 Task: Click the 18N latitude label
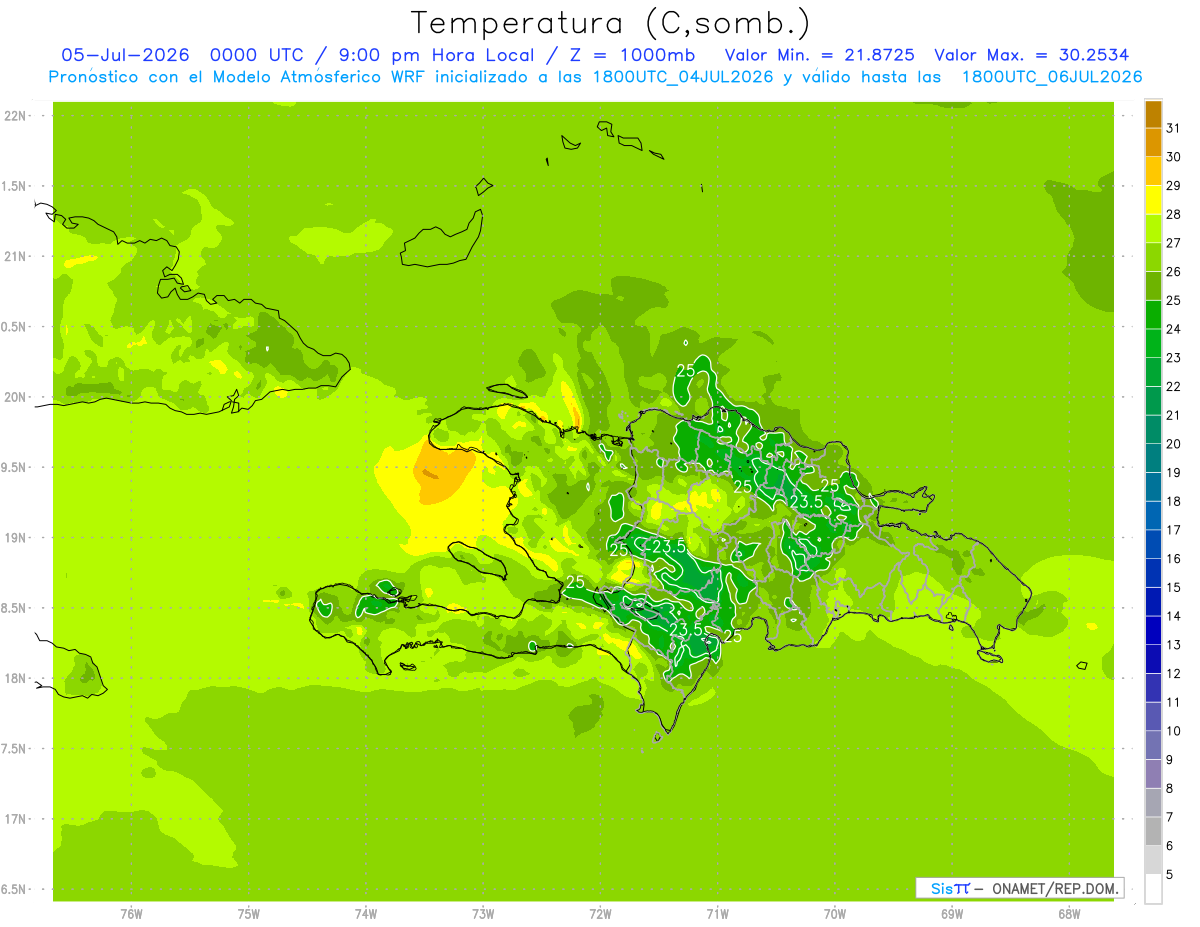(x=15, y=678)
